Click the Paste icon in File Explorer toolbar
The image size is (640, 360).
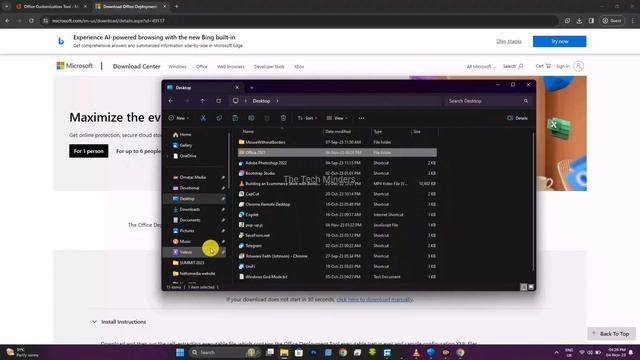(235, 118)
